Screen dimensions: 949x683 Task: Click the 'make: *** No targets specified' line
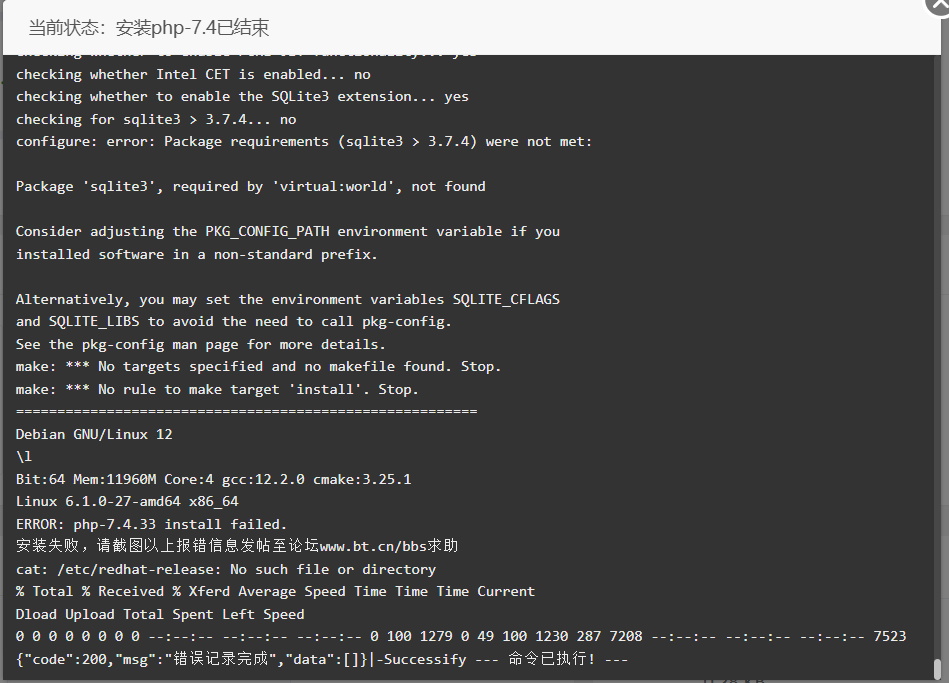pyautogui.click(x=258, y=366)
